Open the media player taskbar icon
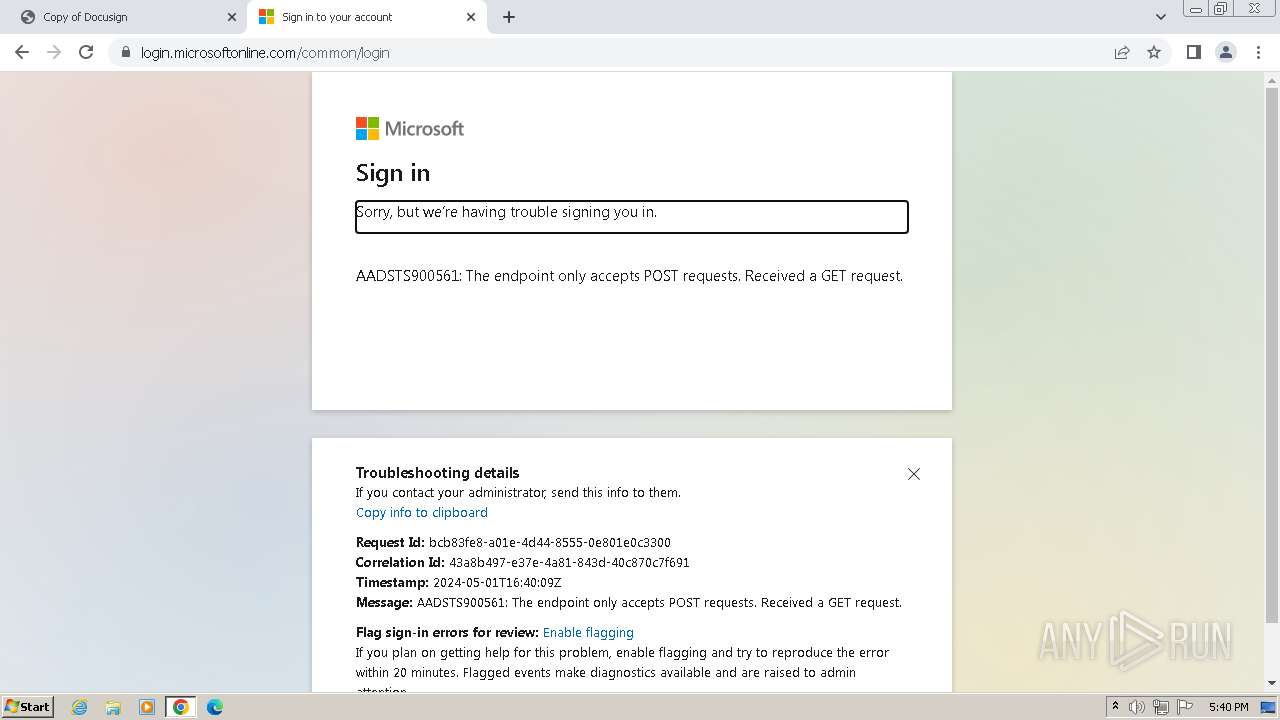 pos(147,707)
